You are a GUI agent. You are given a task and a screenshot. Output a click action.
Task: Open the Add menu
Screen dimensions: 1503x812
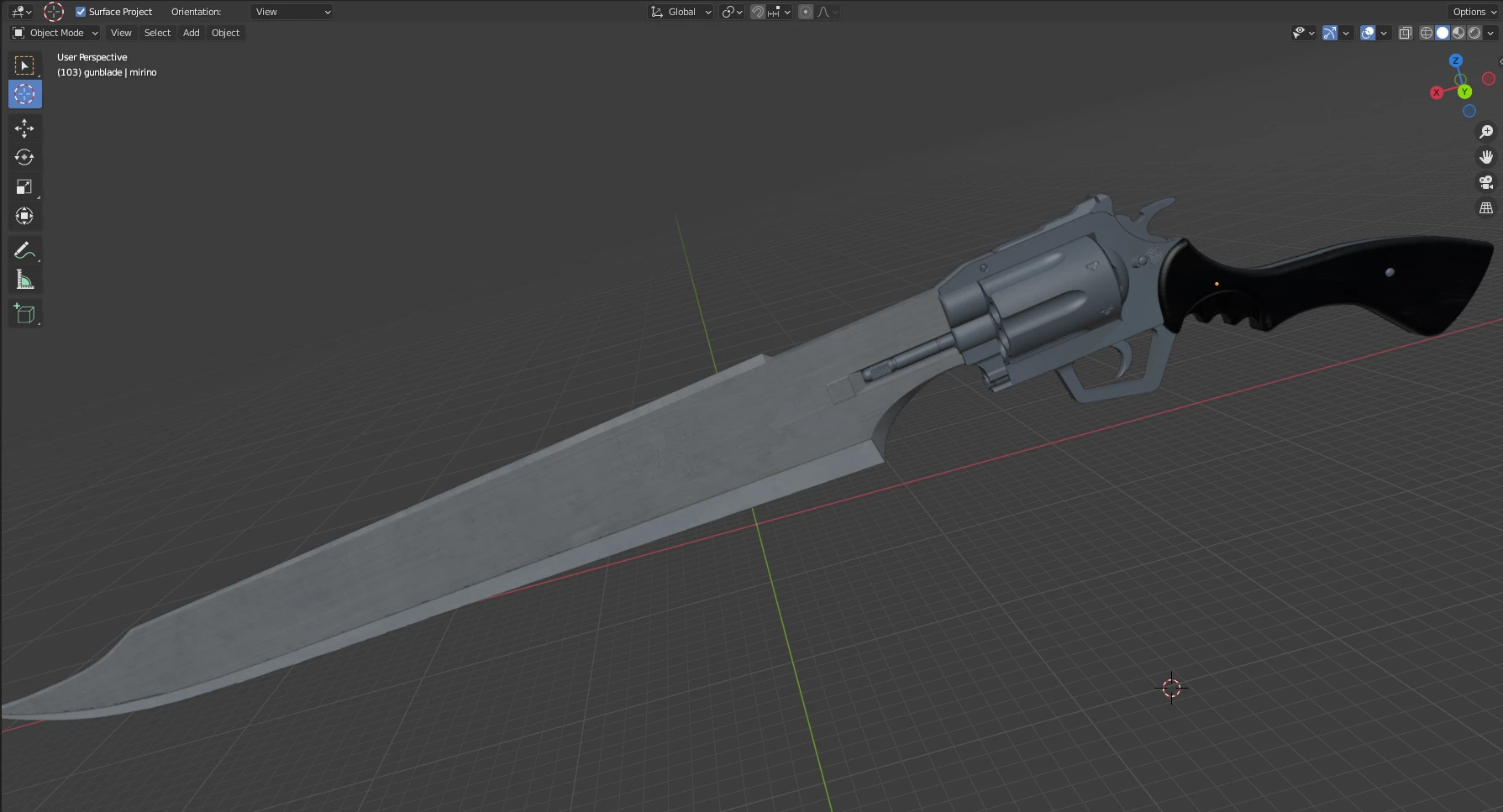coord(192,33)
